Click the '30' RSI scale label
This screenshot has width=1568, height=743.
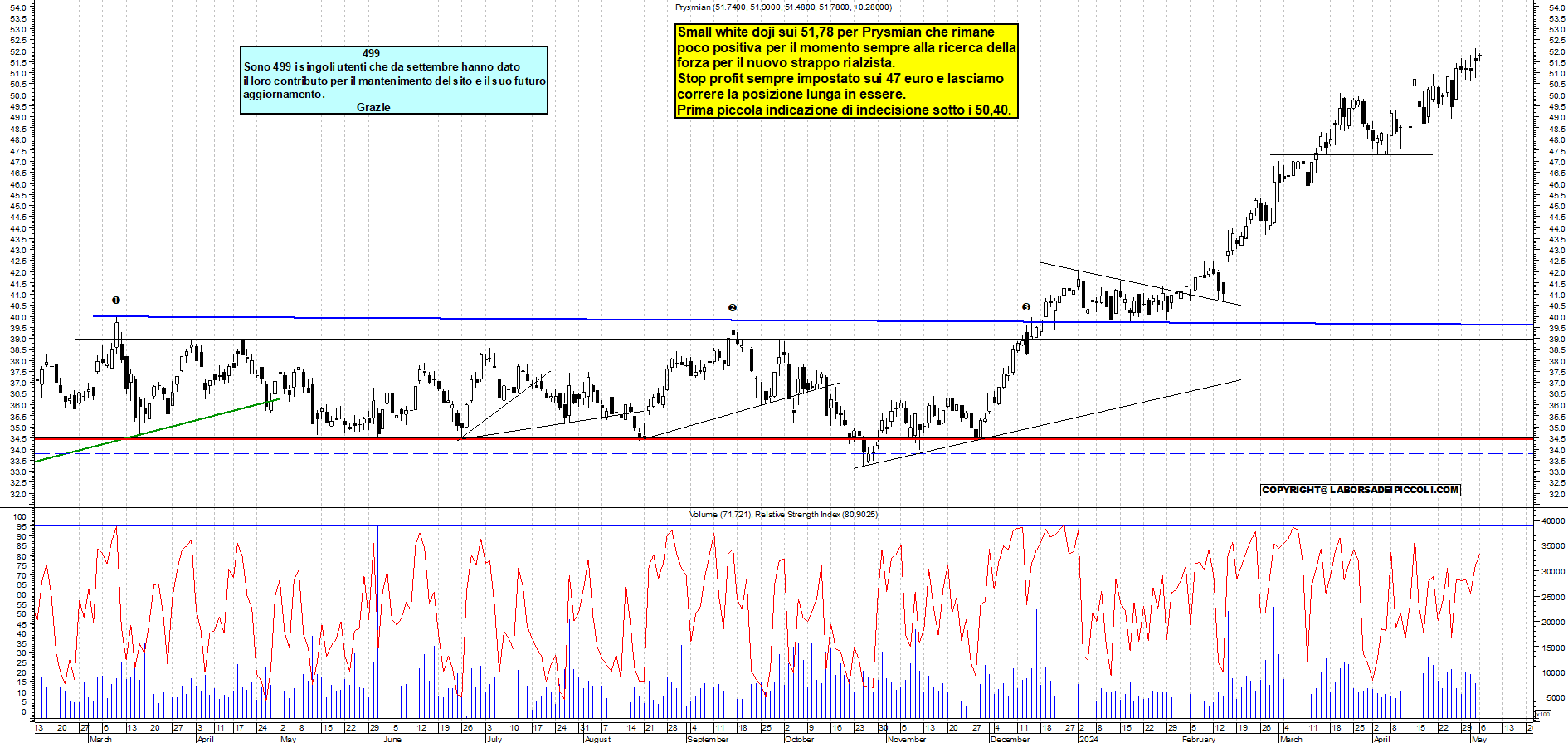22,653
